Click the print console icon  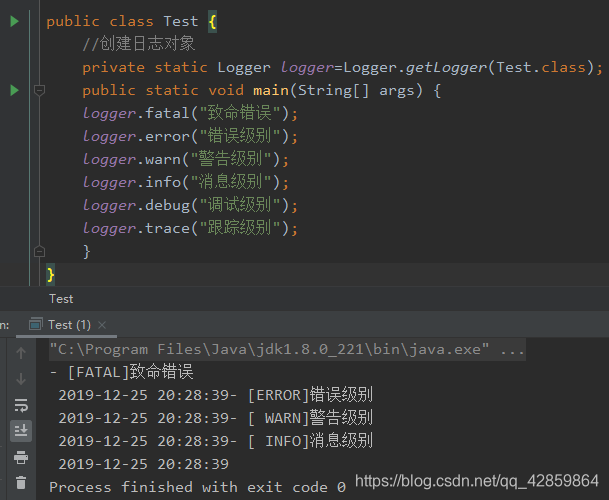pyautogui.click(x=21, y=457)
